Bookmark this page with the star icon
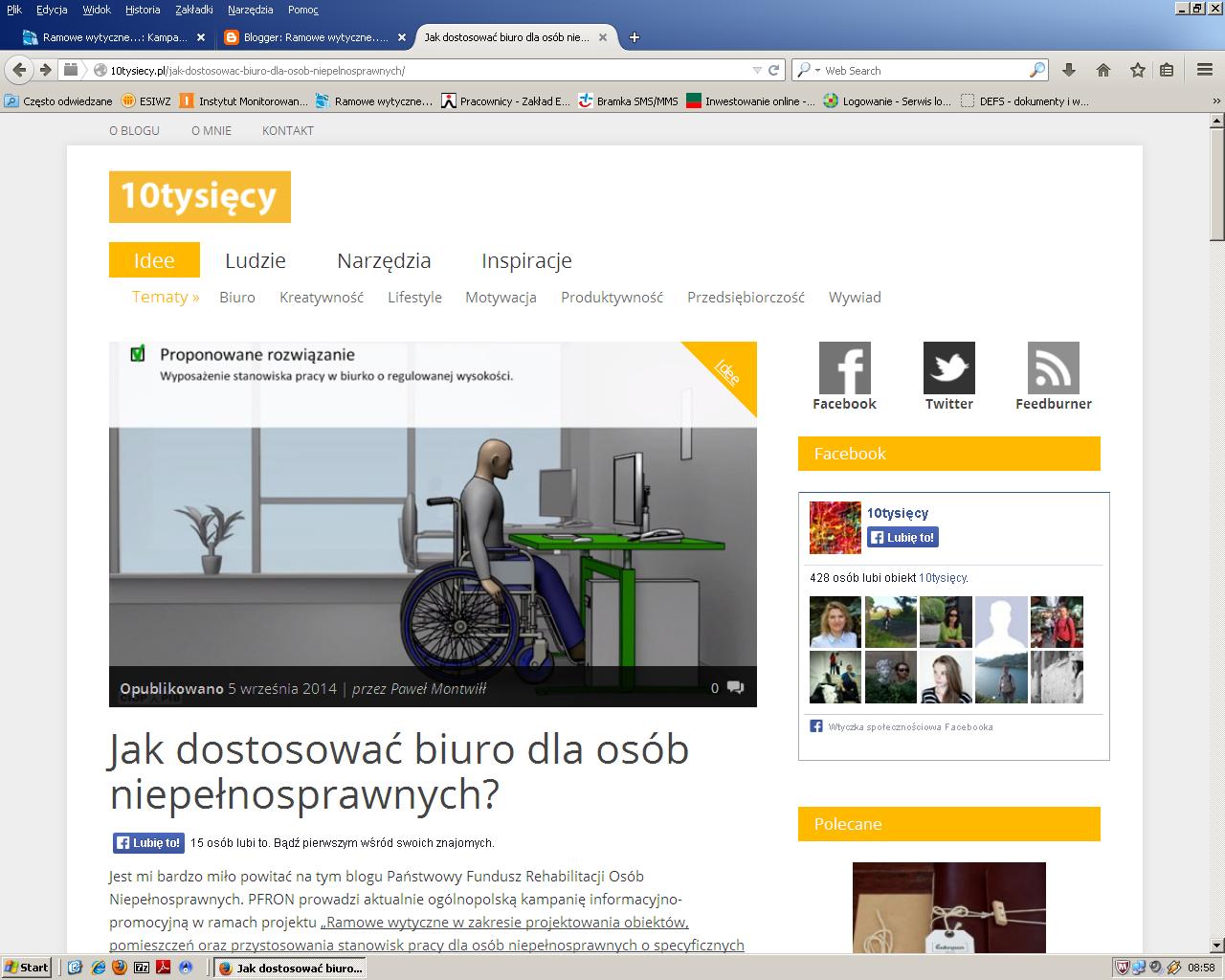 pos(1137,70)
